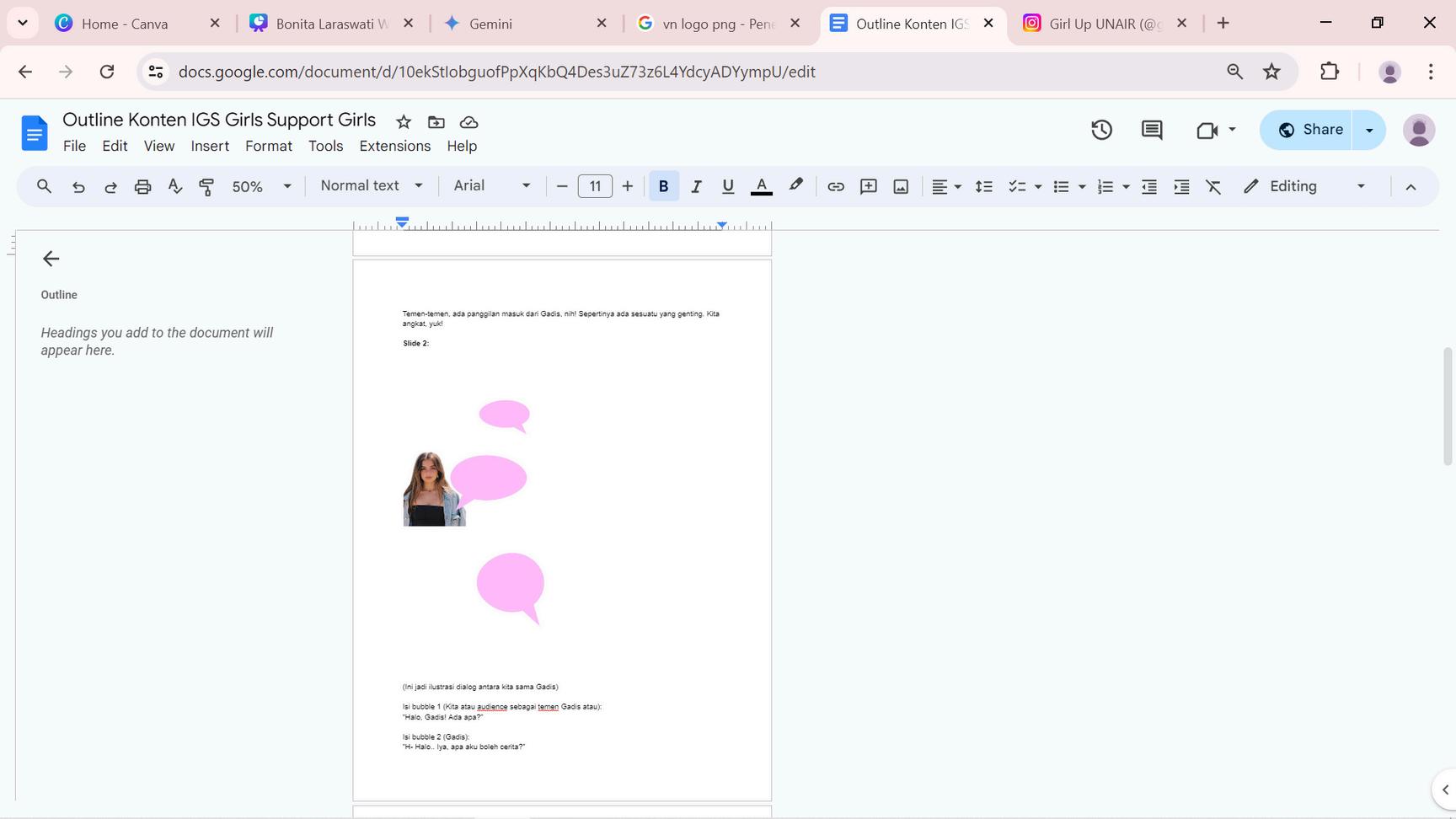Viewport: 1456px width, 819px height.
Task: Switch to the Gemini browser tab
Action: pos(490,24)
